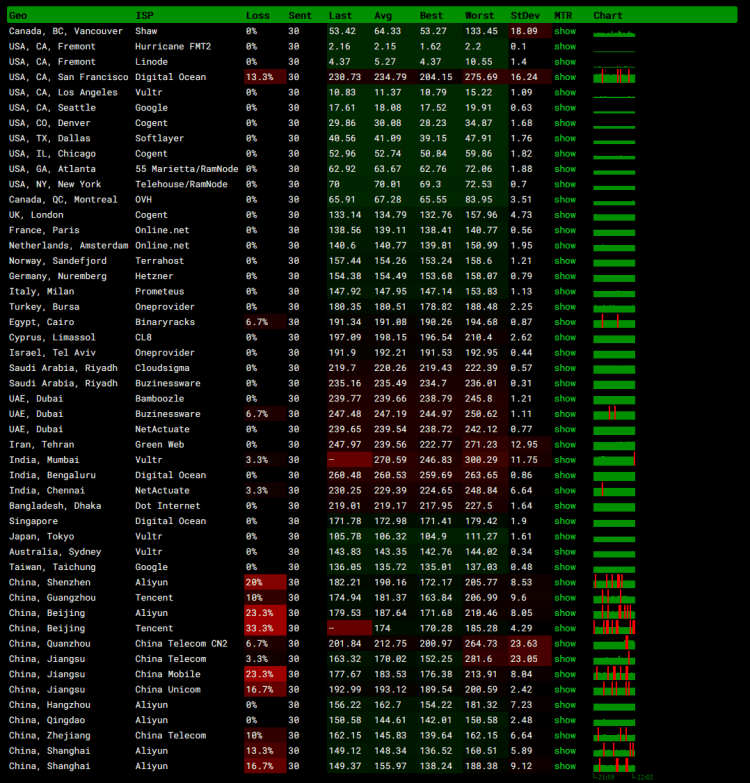Show MTR for Denver Cogent row
750x783 pixels.
(565, 123)
